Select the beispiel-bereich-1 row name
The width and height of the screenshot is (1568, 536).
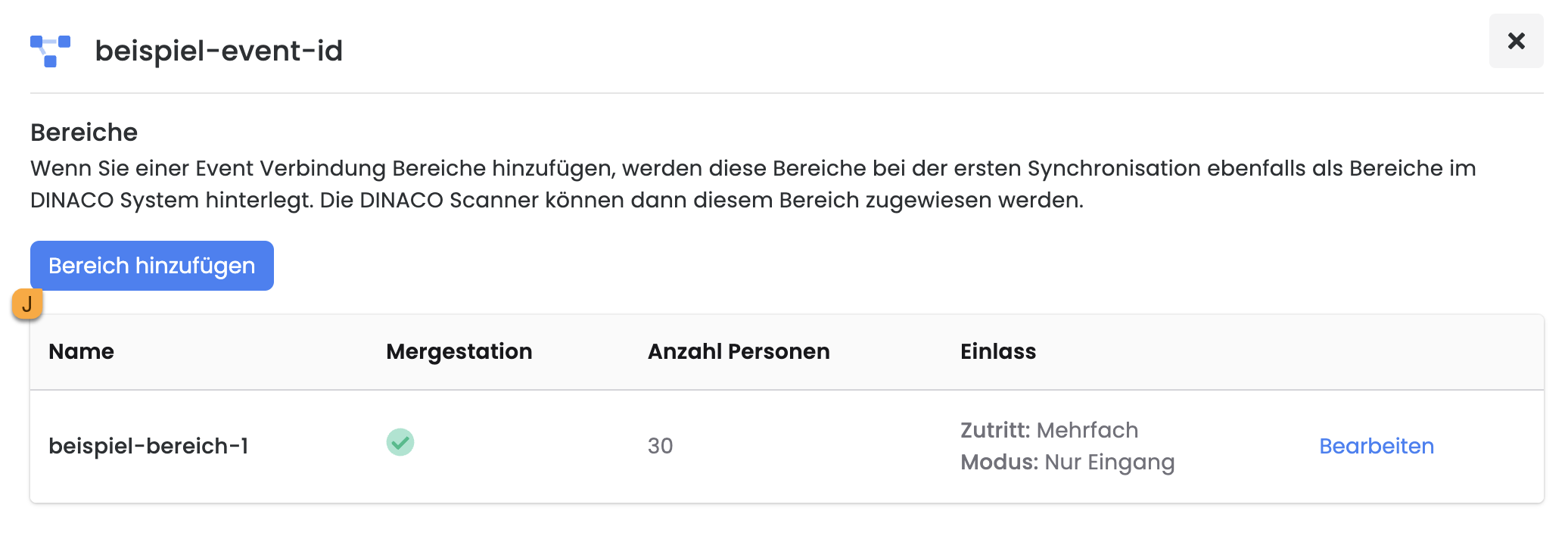click(x=148, y=446)
